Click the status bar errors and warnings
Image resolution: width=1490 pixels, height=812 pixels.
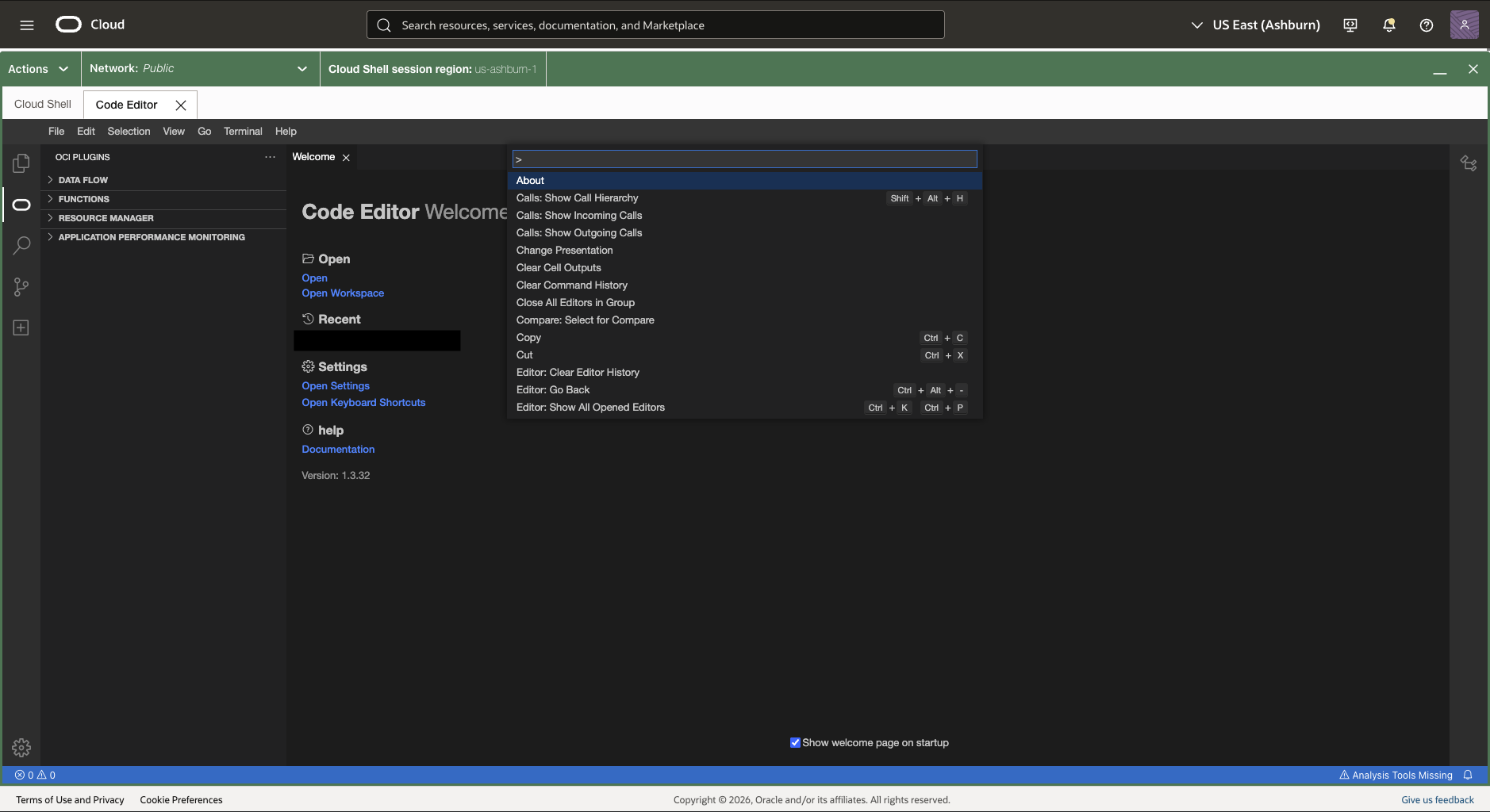tap(35, 775)
